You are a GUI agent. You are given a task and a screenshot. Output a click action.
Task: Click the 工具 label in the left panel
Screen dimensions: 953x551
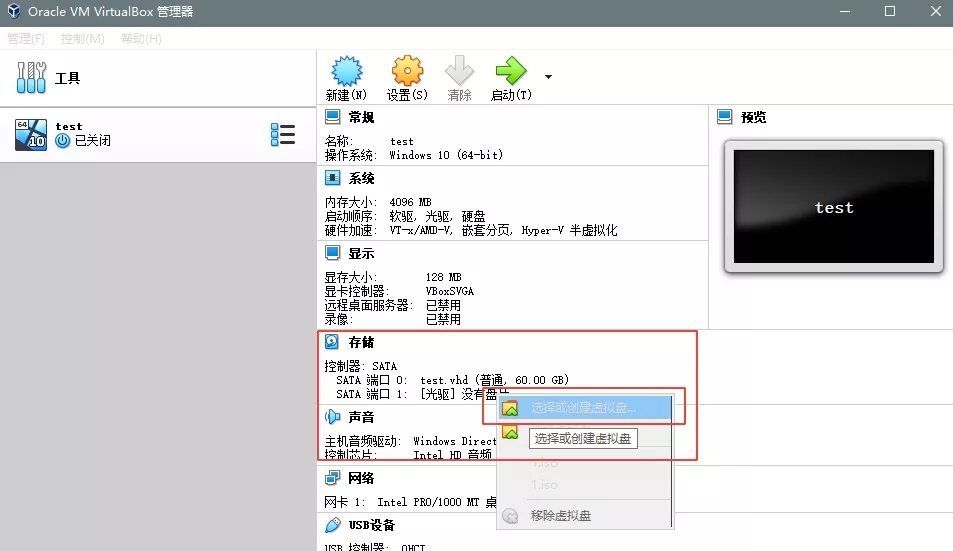[x=67, y=78]
